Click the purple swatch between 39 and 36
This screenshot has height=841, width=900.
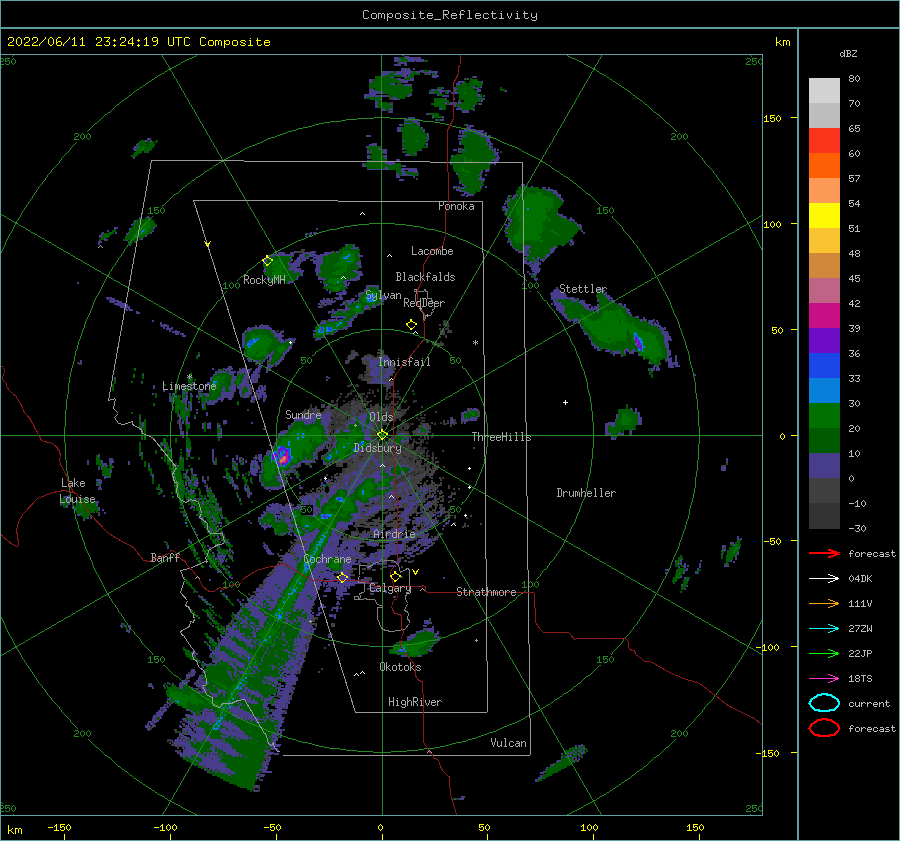tap(824, 341)
